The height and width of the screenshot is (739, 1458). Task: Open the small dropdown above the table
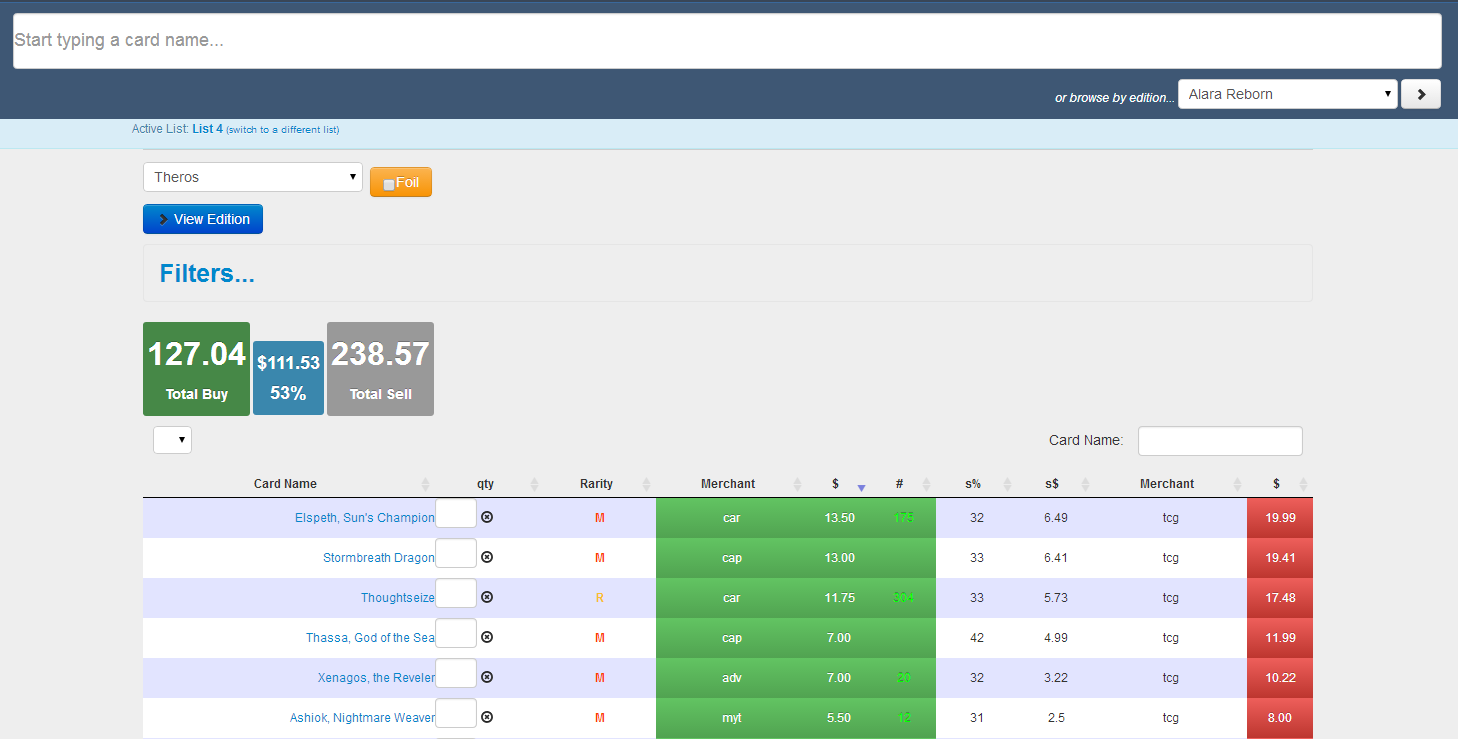(x=172, y=440)
